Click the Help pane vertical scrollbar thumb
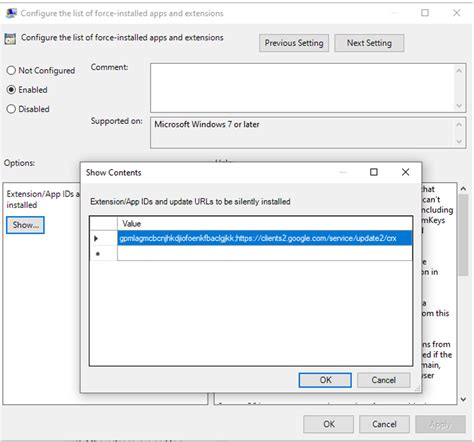 coord(463,235)
